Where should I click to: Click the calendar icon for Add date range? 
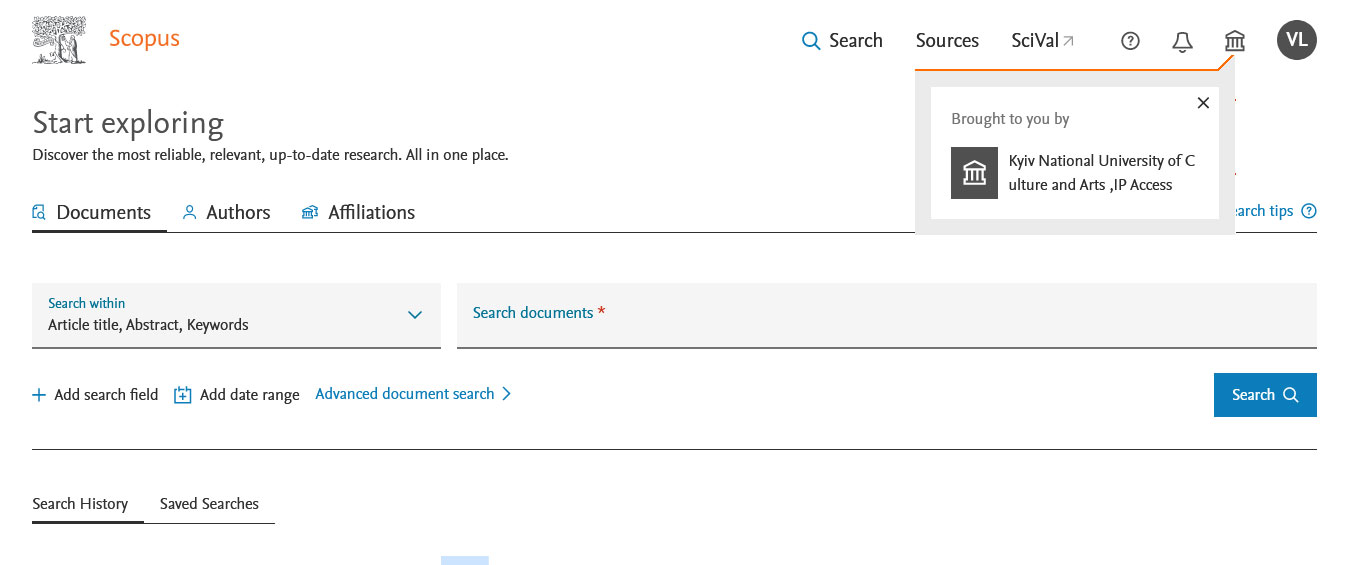(183, 395)
